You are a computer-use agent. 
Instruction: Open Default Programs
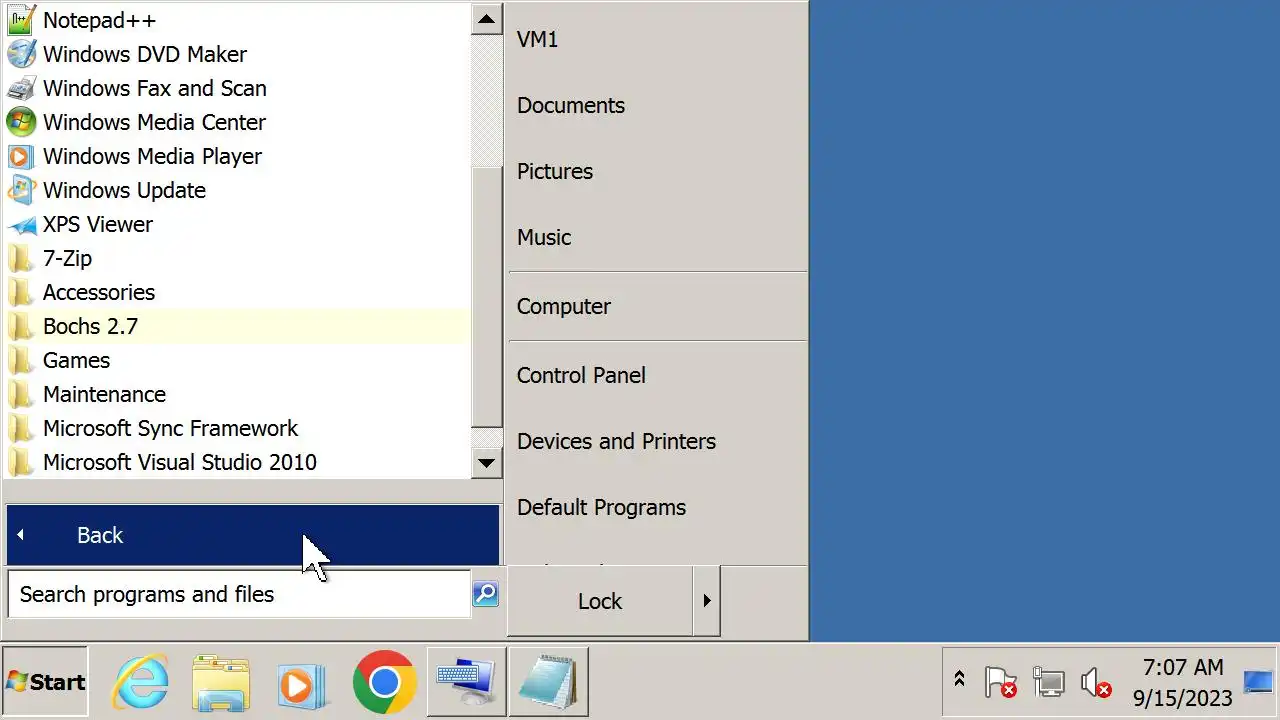(657, 507)
